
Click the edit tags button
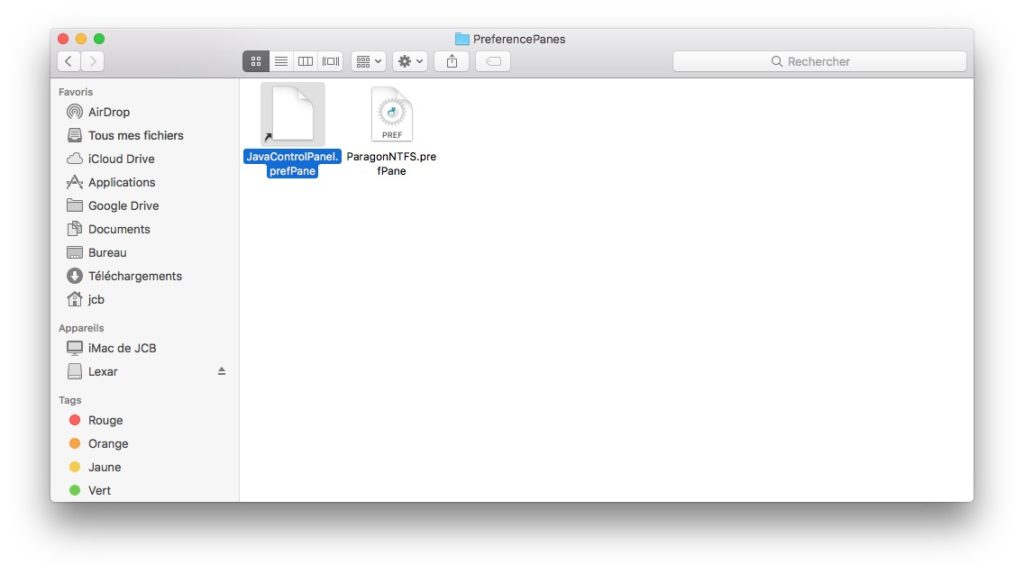pos(493,61)
